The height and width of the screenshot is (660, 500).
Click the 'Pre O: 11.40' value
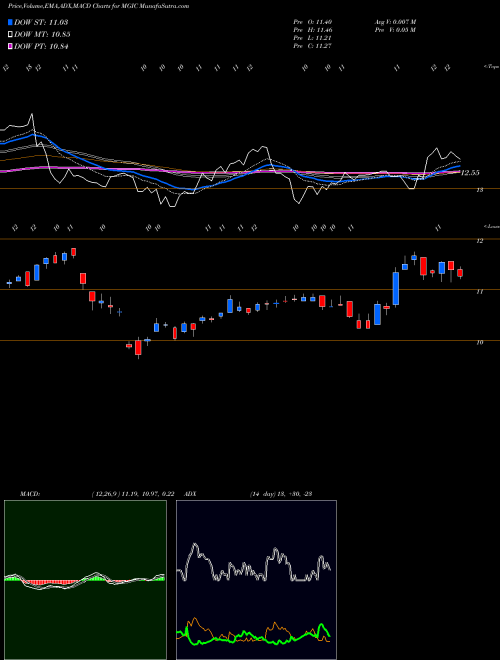[313, 22]
